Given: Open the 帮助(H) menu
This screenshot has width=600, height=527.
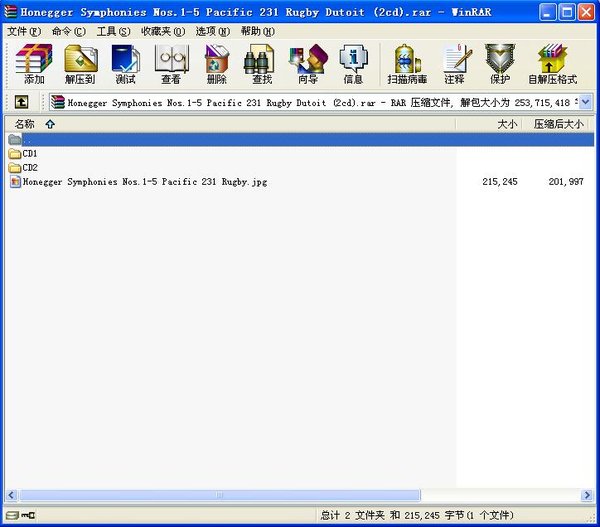Looking at the screenshot, I should pos(258,31).
